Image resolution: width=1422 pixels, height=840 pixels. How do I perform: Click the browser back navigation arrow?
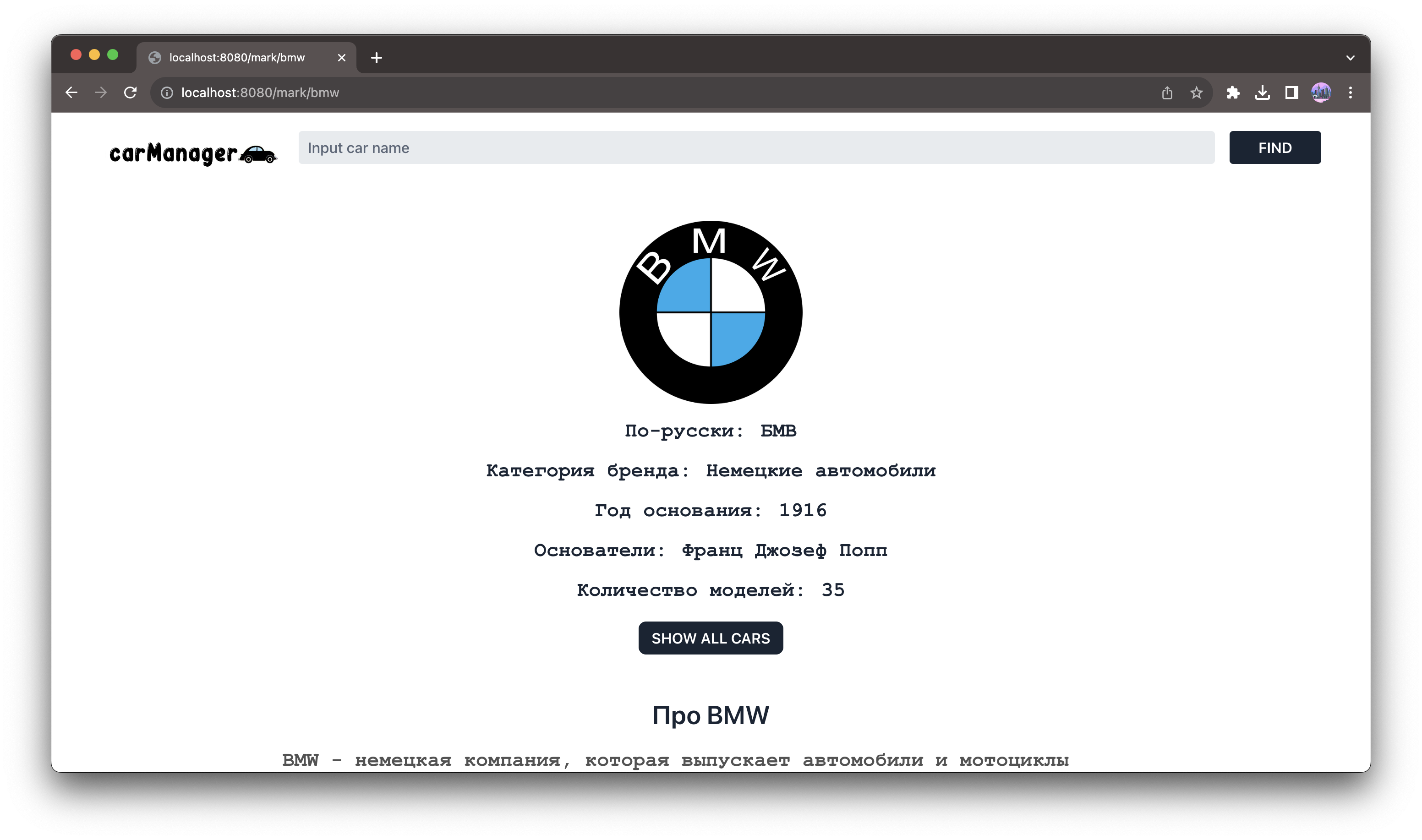tap(71, 92)
